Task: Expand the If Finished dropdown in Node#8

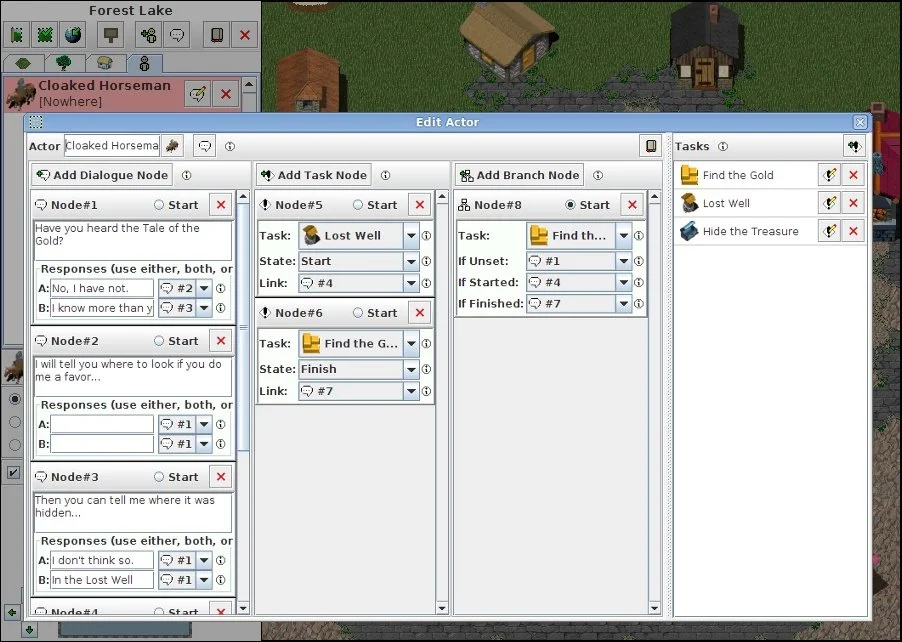Action: (624, 303)
